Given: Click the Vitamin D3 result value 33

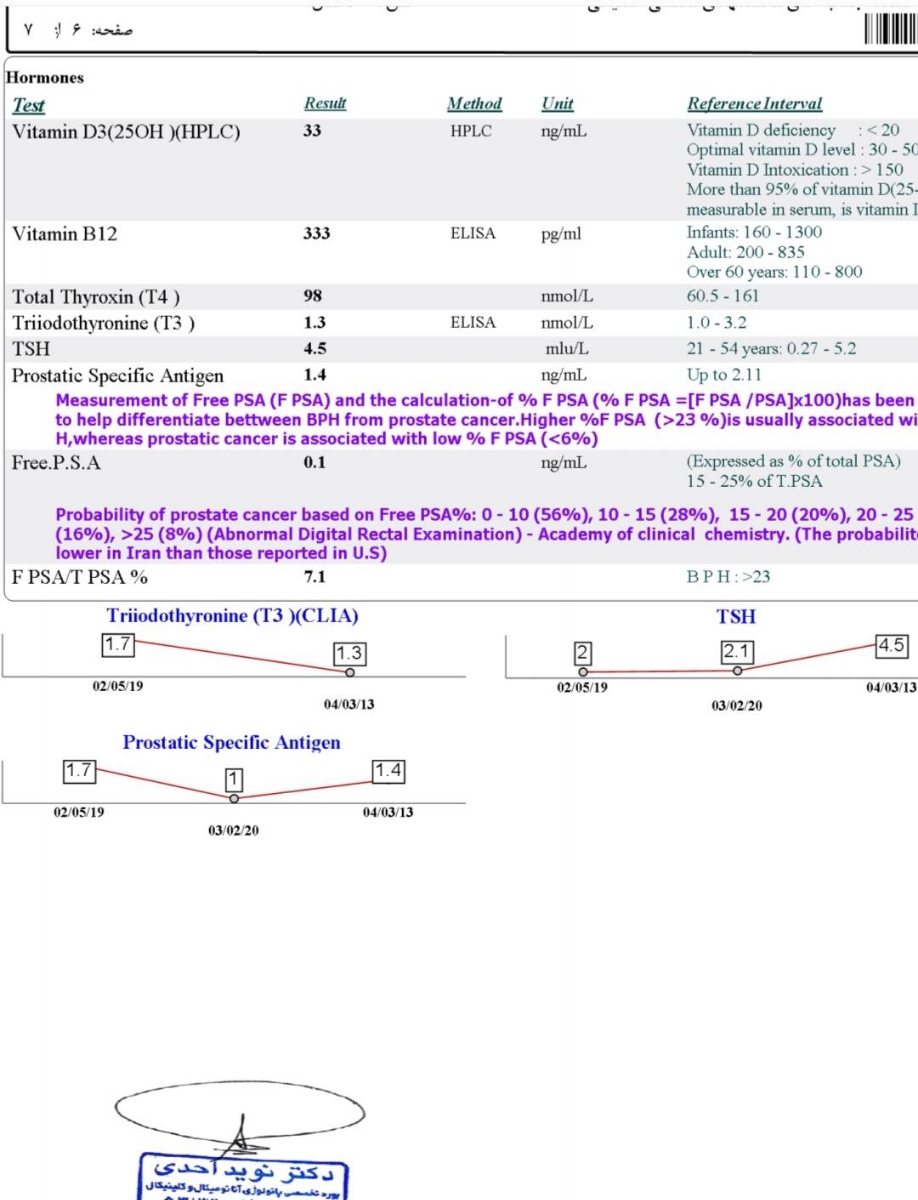Looking at the screenshot, I should [313, 130].
